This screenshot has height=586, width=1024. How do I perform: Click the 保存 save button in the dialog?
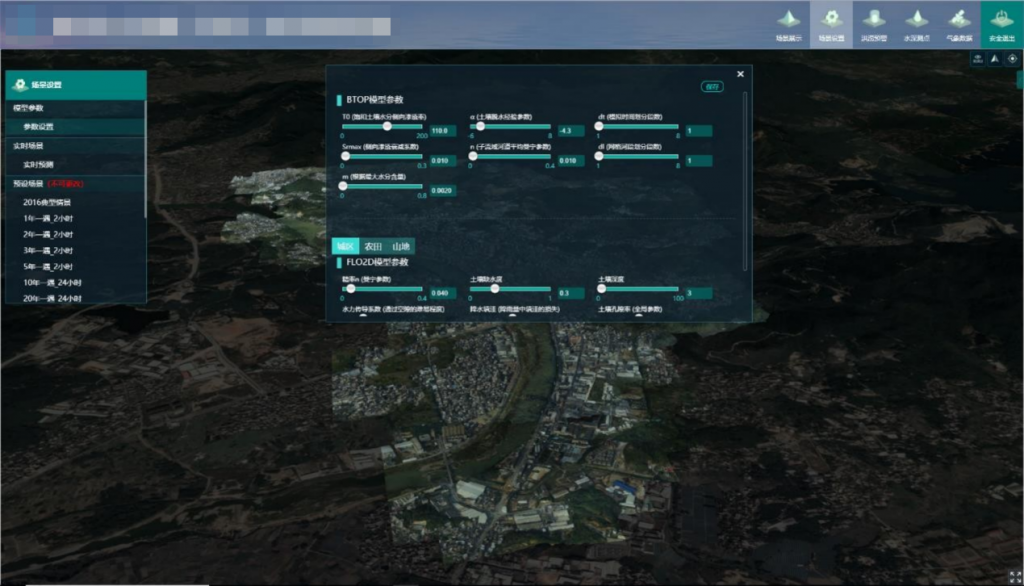click(712, 86)
